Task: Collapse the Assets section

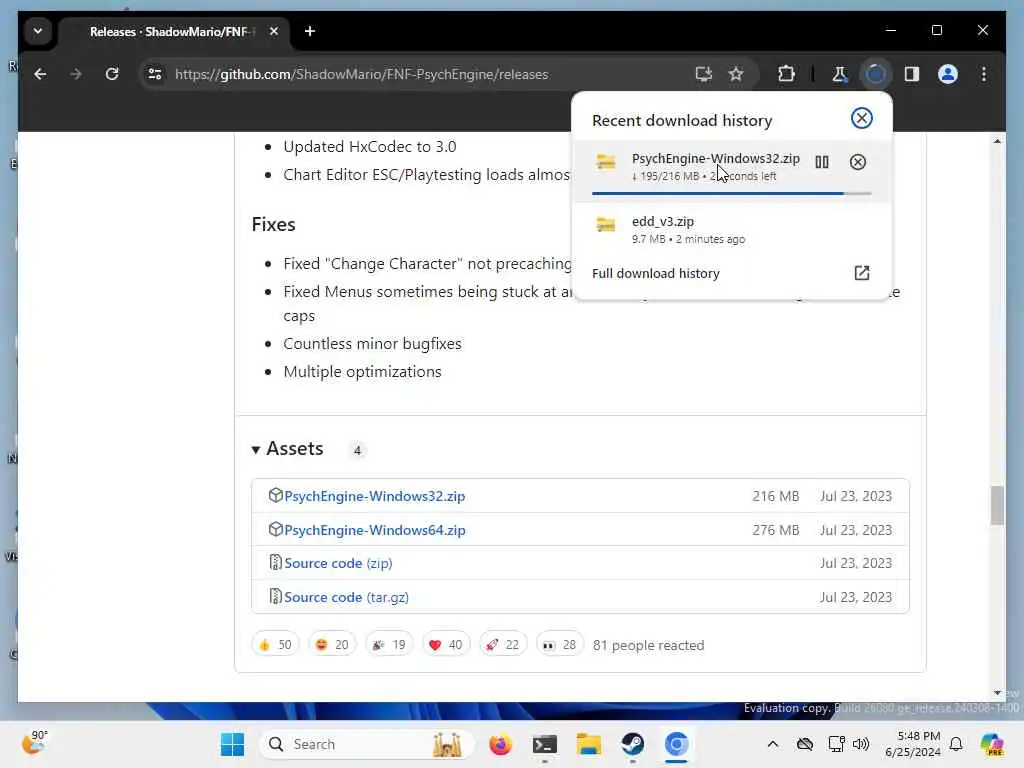Action: pos(288,449)
